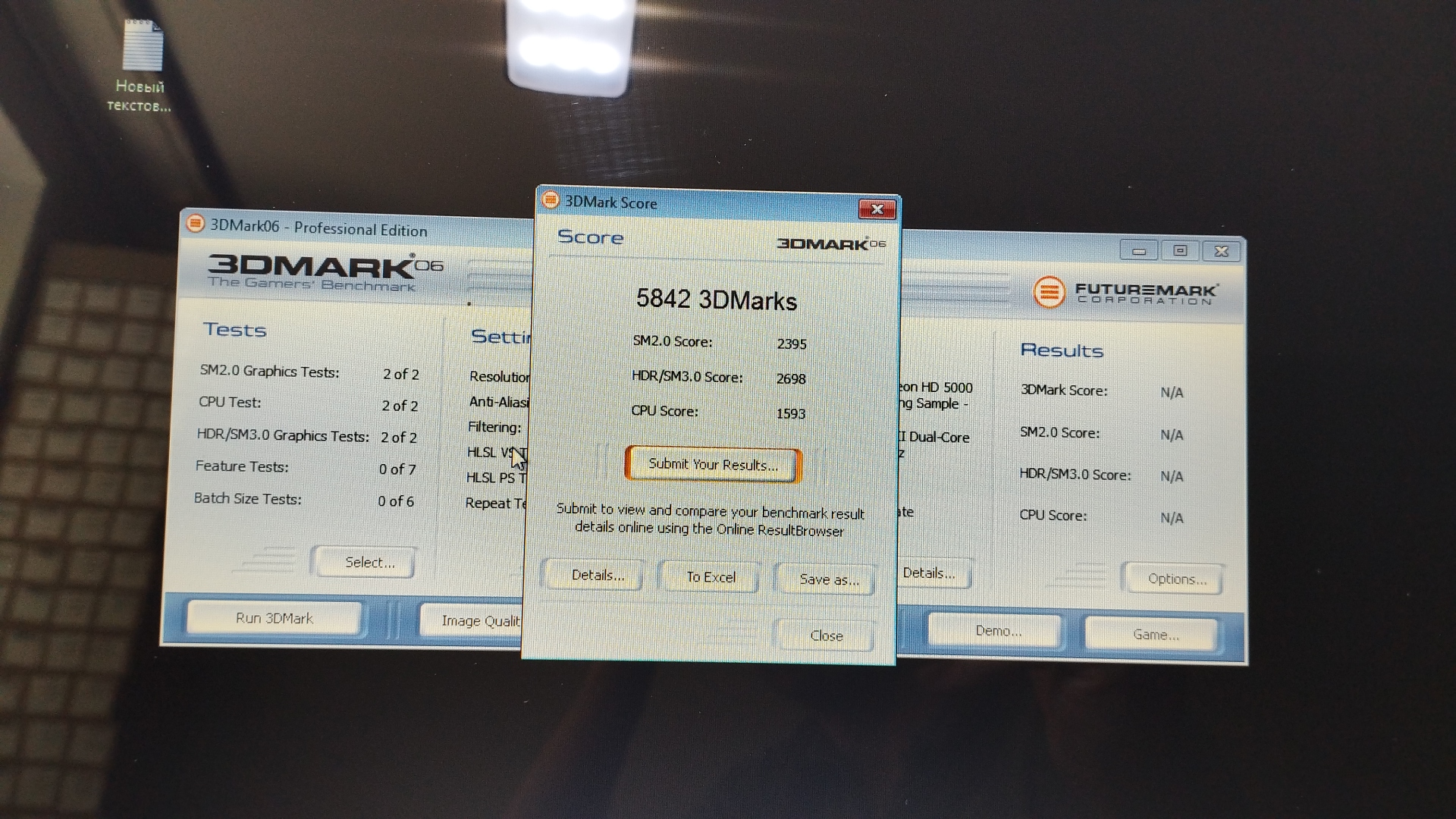This screenshot has height=819, width=1456.
Task: Click Feature Tests row label
Action: point(241,466)
